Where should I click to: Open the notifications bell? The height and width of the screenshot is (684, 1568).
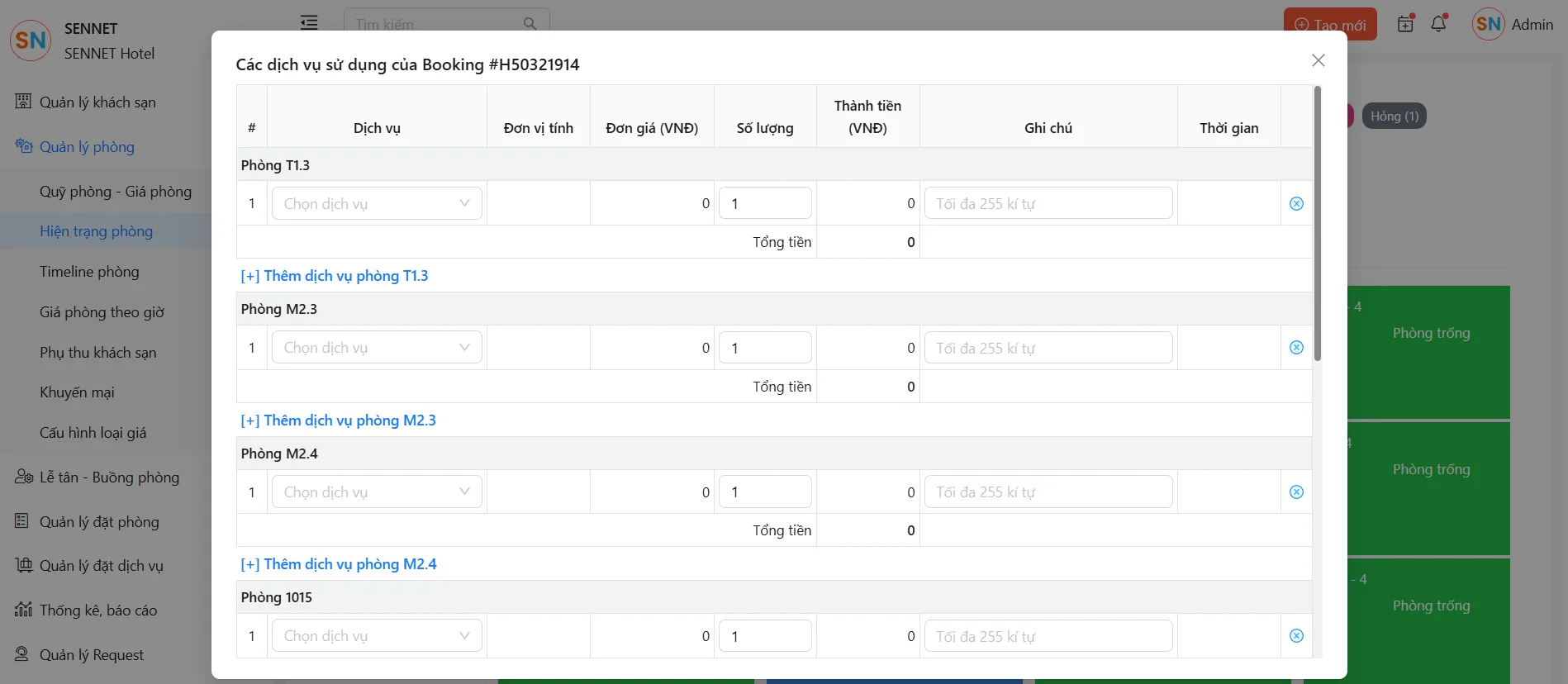click(1438, 24)
